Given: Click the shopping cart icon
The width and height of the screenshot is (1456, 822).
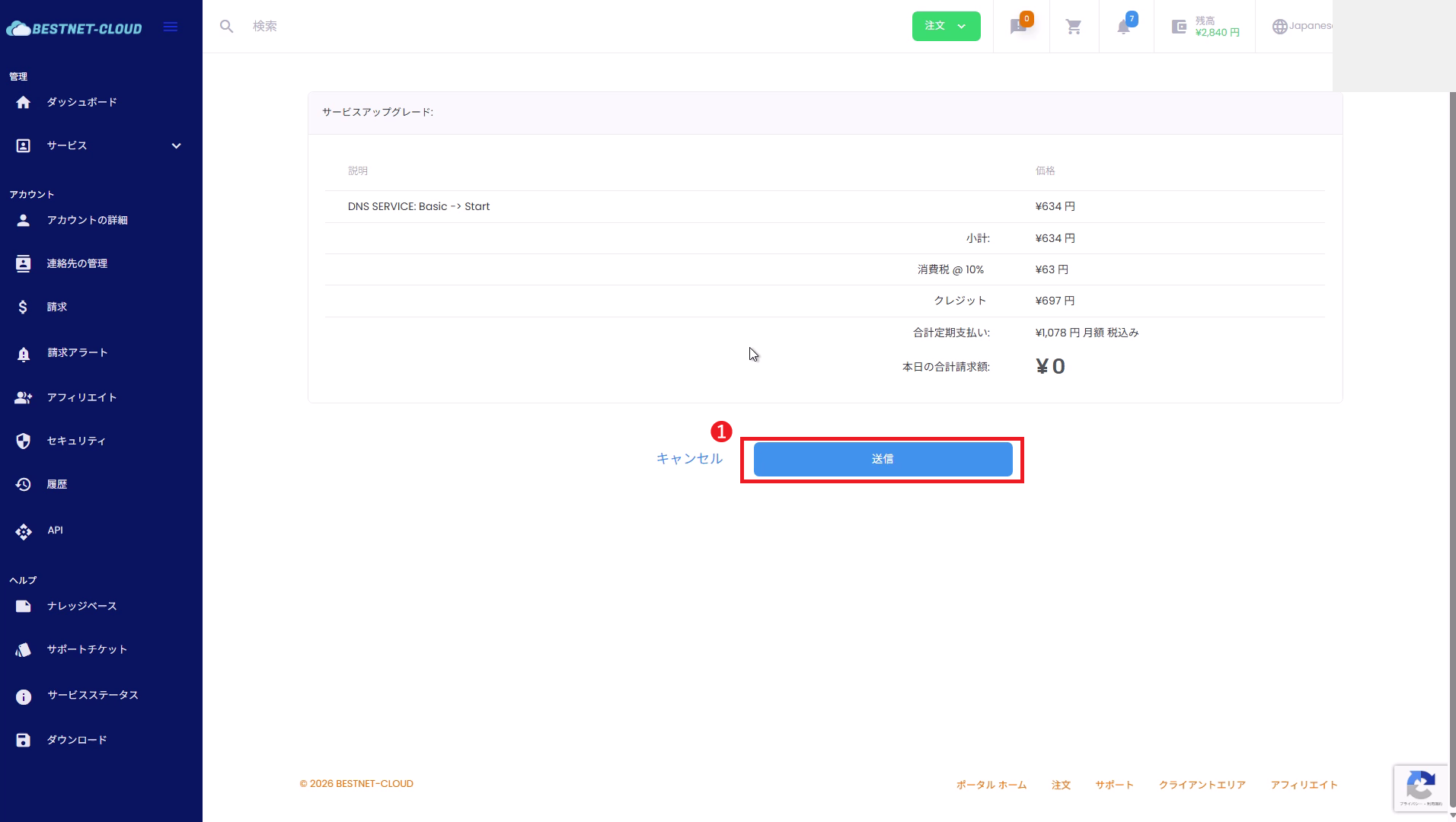Looking at the screenshot, I should point(1074,27).
